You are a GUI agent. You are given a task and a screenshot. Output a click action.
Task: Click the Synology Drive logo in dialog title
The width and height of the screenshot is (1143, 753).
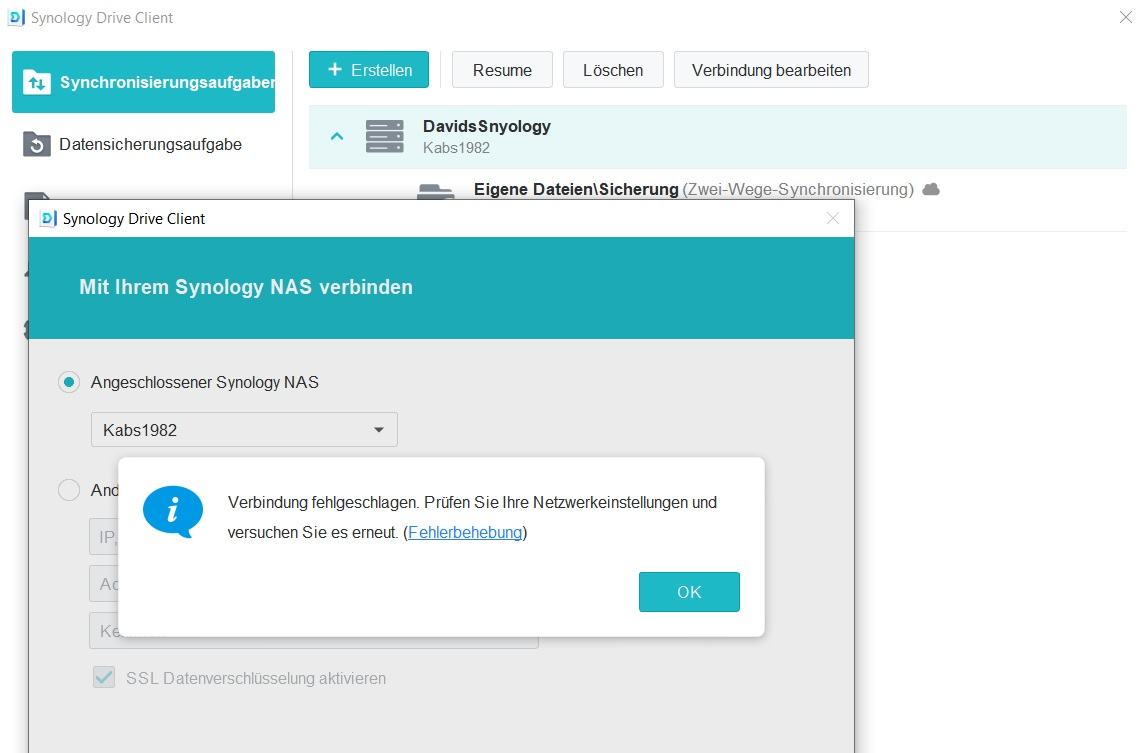(48, 219)
